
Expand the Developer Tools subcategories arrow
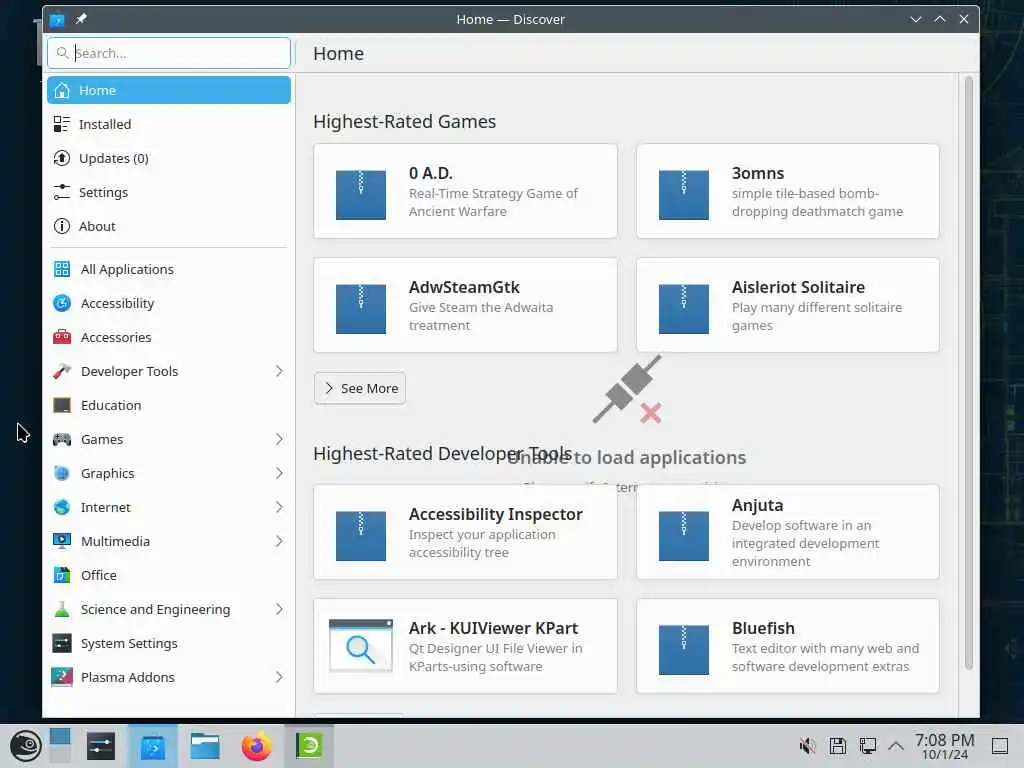click(x=279, y=371)
